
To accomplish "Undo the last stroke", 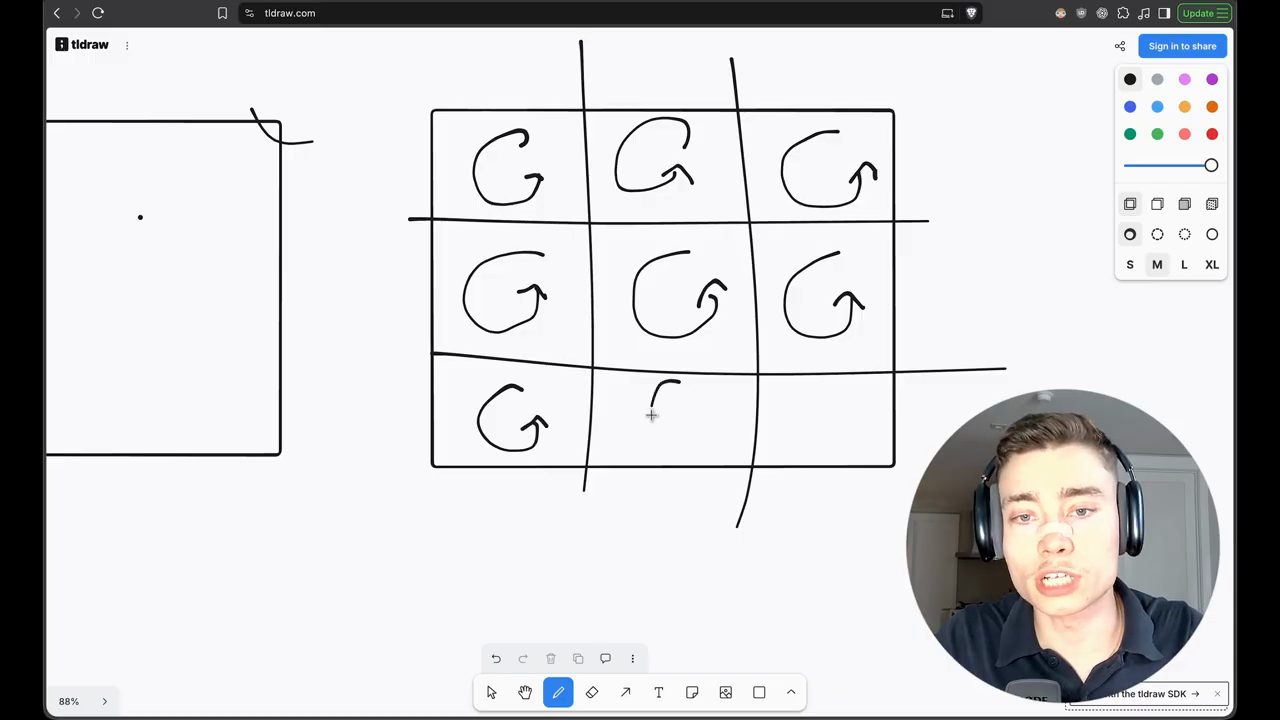I will click(x=496, y=659).
